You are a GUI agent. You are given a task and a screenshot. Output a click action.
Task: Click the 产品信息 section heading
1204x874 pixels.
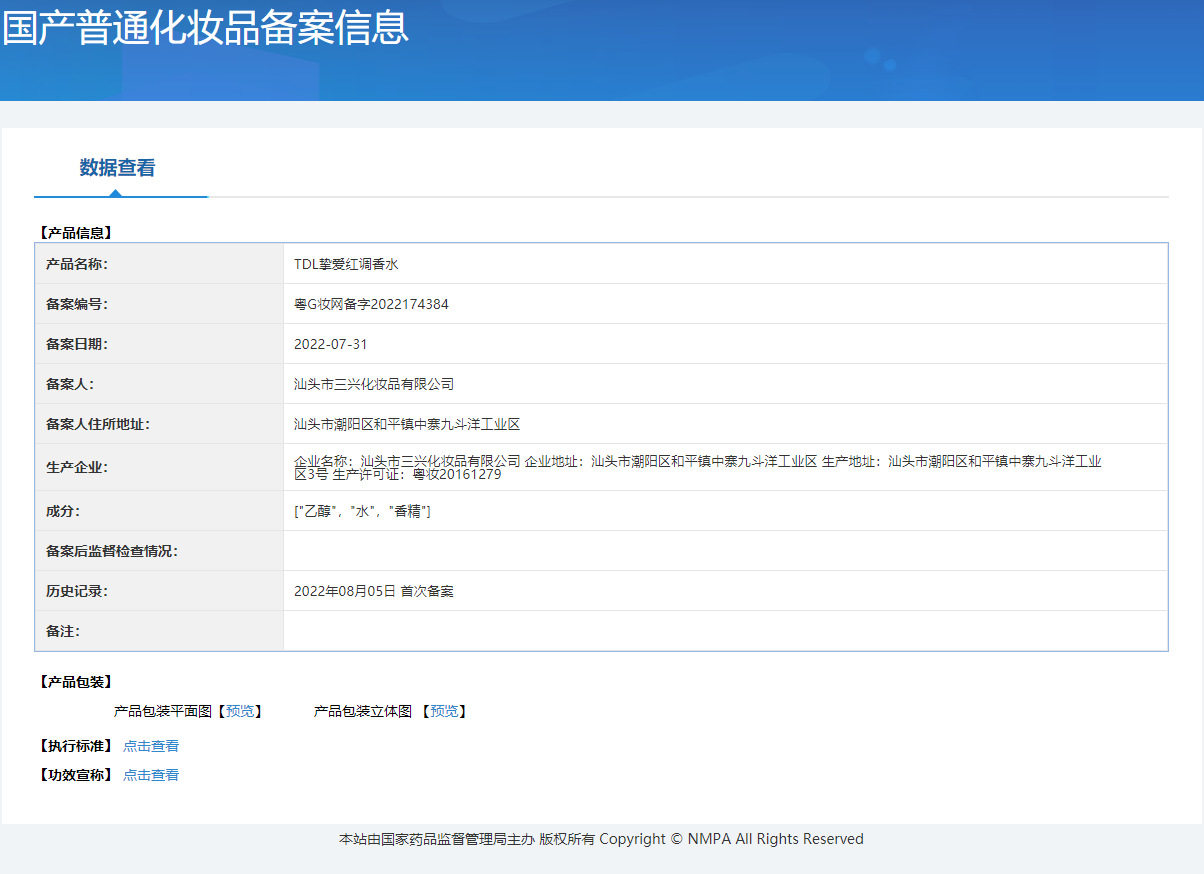(x=76, y=233)
